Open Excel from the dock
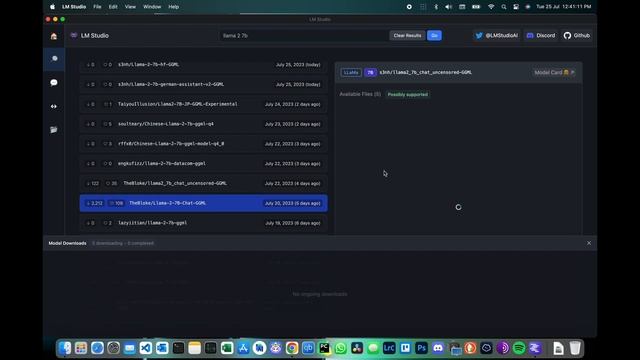 tap(227, 348)
